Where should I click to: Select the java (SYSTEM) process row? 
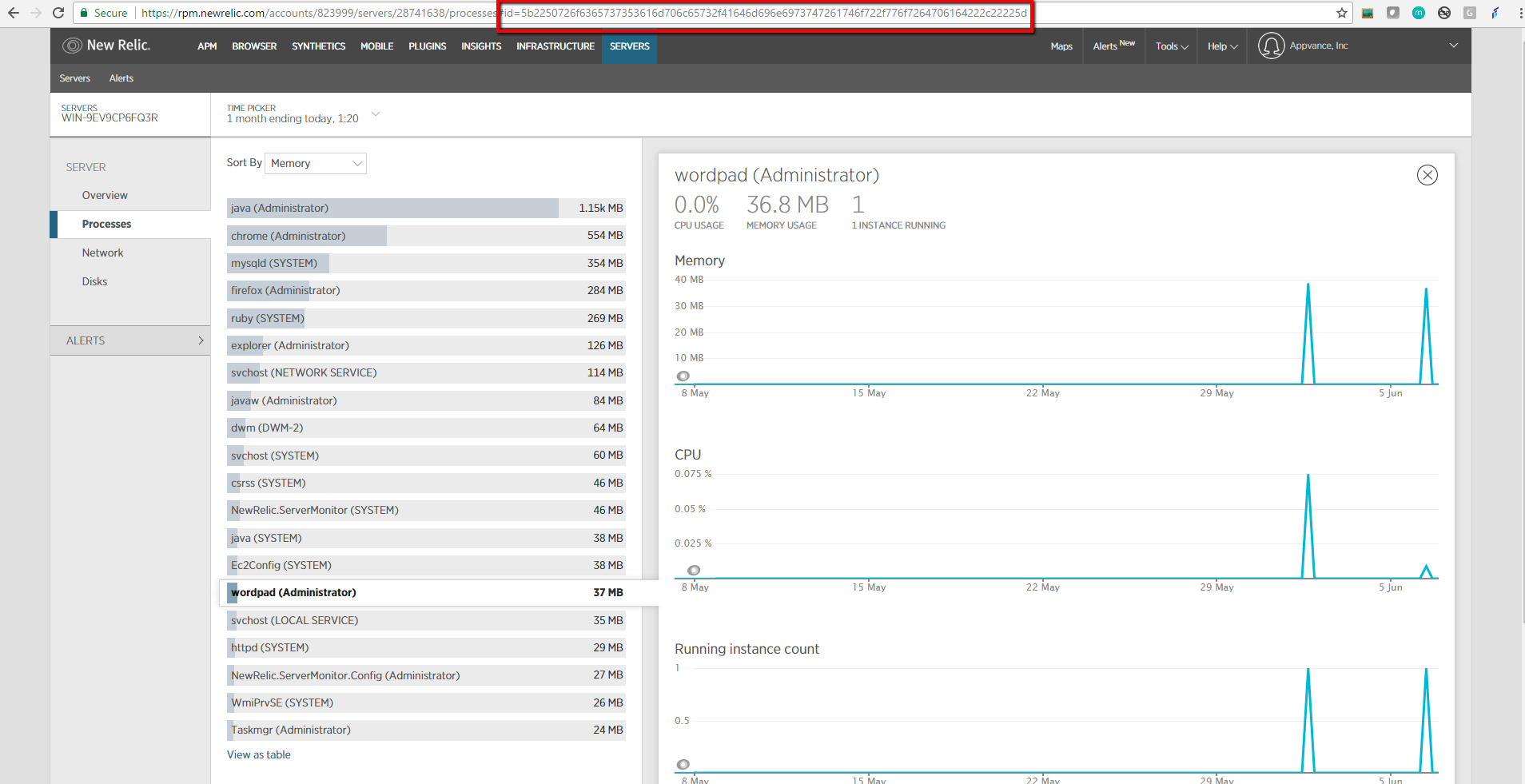(426, 538)
